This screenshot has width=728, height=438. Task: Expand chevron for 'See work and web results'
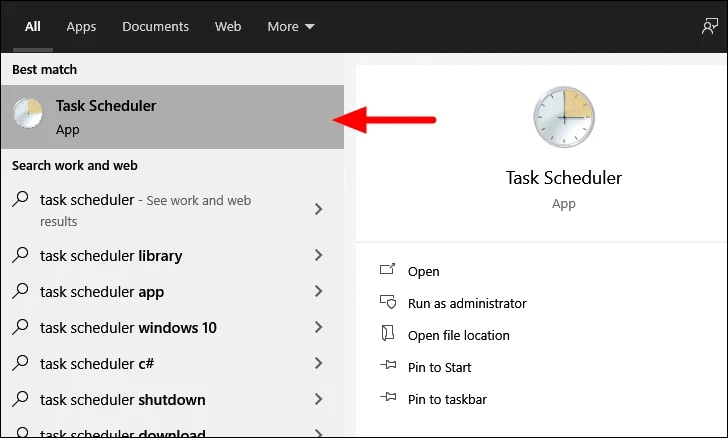click(x=318, y=209)
